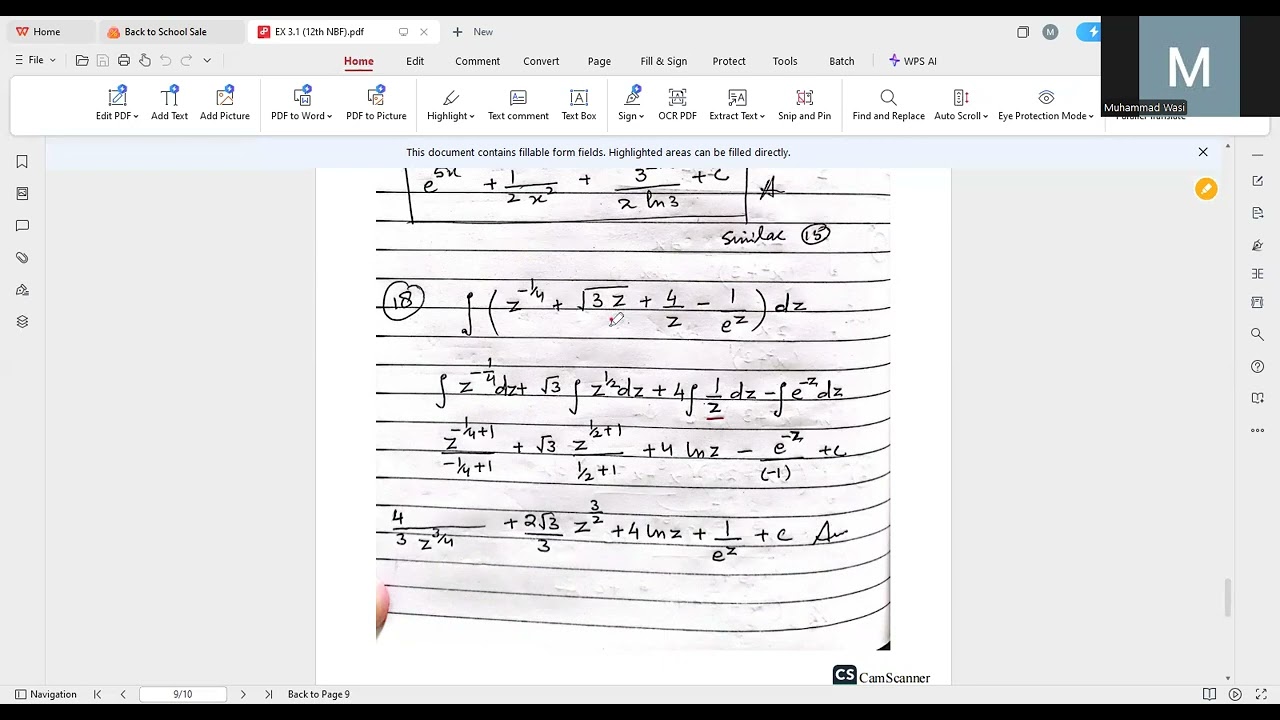
Task: Switch to the Comment ribbon tab
Action: (477, 61)
